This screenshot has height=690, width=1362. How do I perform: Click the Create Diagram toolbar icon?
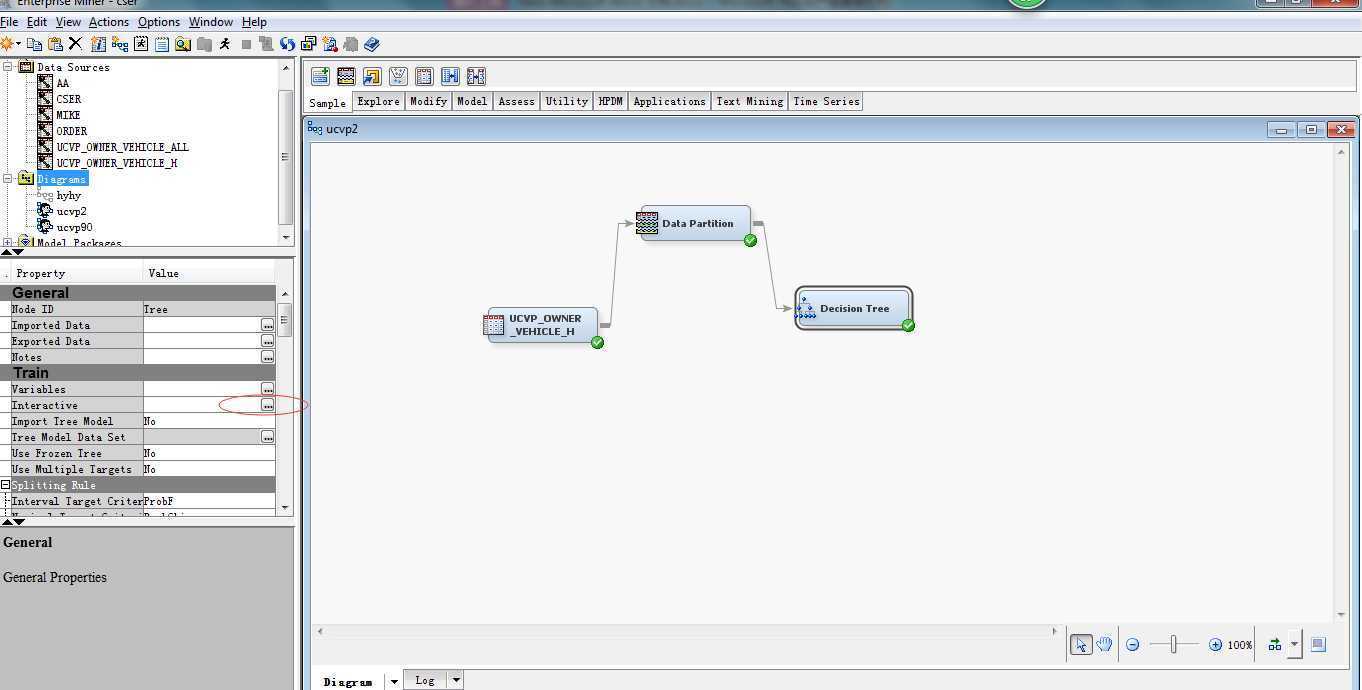pos(120,44)
